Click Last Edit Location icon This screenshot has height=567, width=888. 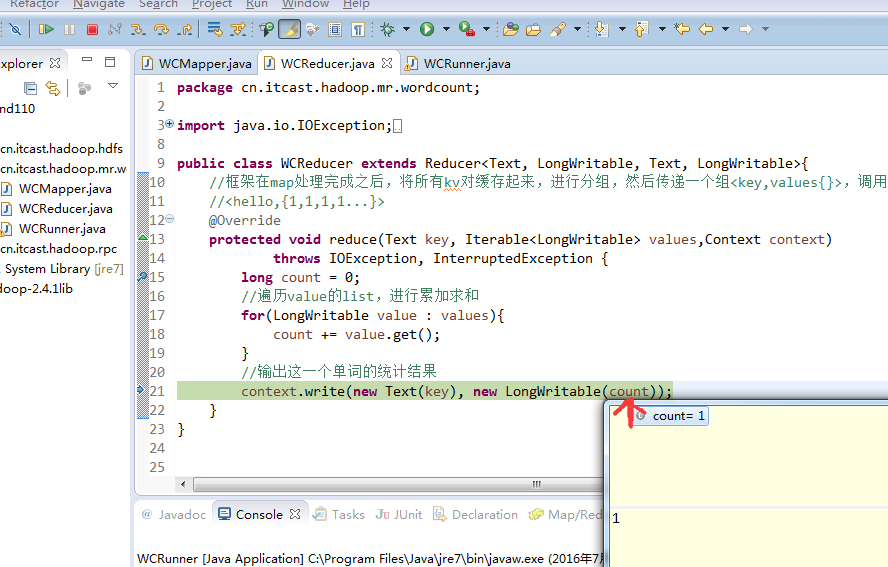coord(682,29)
